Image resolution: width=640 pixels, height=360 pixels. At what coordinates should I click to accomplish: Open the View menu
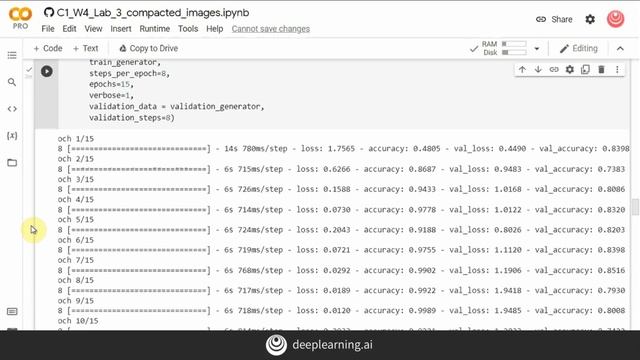click(x=93, y=29)
